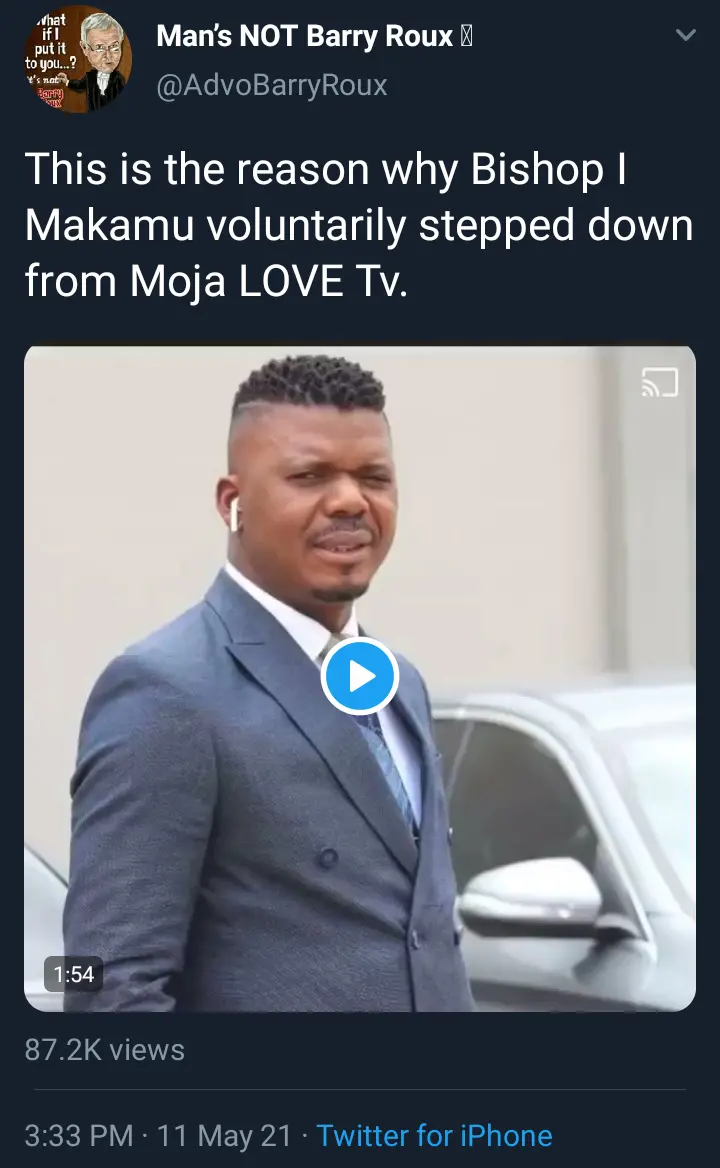
Task: Tap the 87.2K views count
Action: pyautogui.click(x=105, y=1050)
